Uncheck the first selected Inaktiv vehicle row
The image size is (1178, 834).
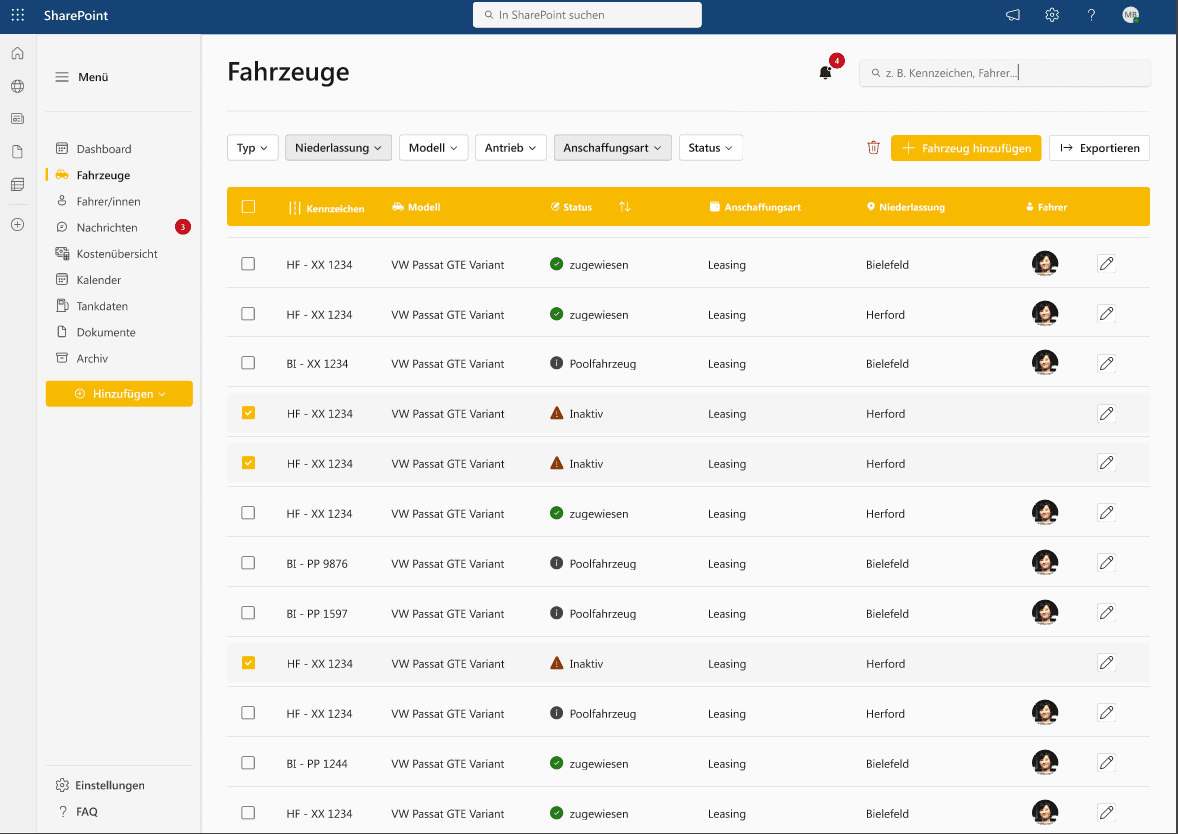pos(248,413)
